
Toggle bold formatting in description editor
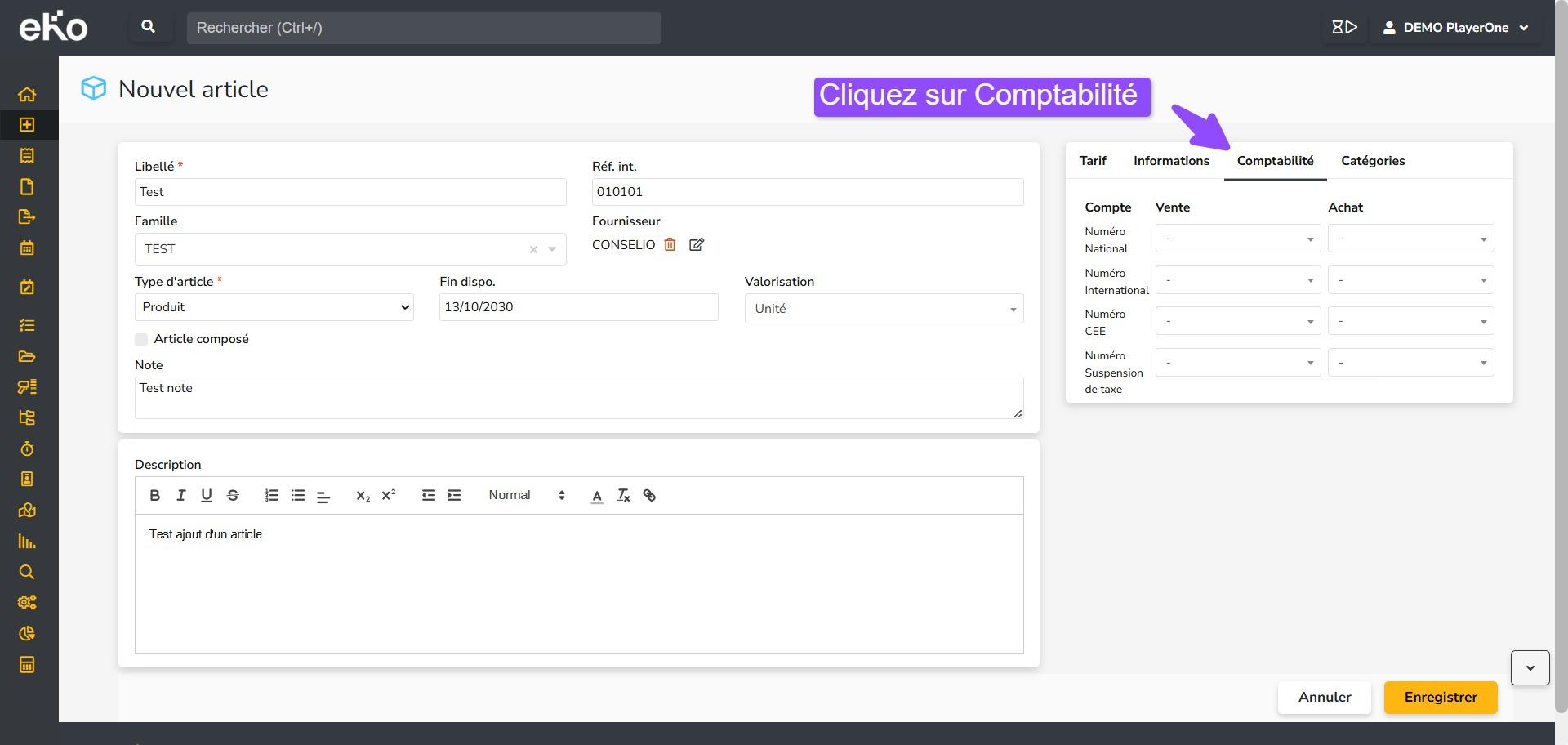tap(154, 495)
